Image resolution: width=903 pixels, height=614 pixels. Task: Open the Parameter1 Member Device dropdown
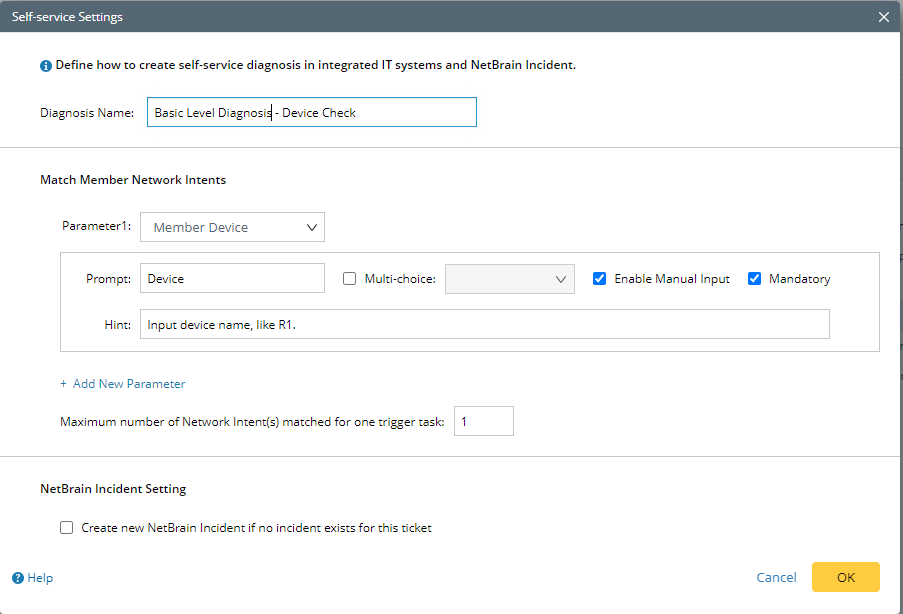[x=233, y=227]
